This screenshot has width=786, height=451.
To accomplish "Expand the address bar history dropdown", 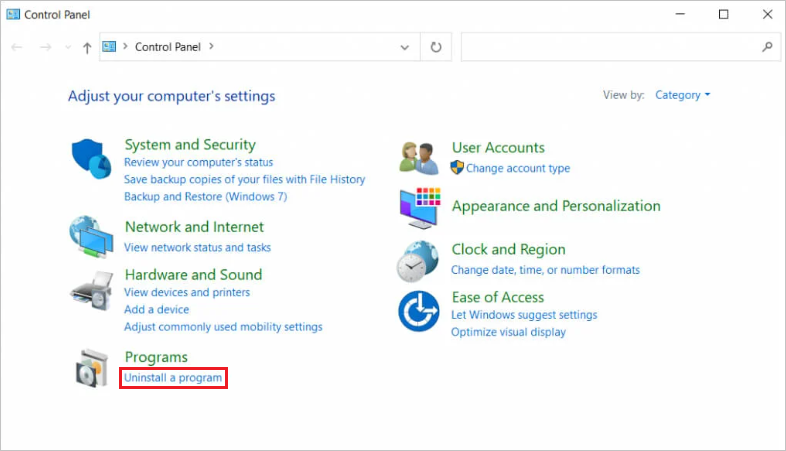I will tap(405, 48).
